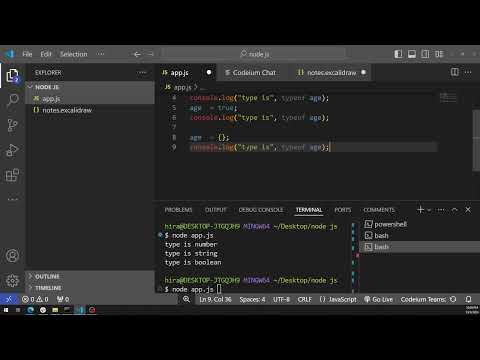Viewport: 480px width, 360px height.
Task: Change indentation Spaces: 4 setting
Action: 252,299
